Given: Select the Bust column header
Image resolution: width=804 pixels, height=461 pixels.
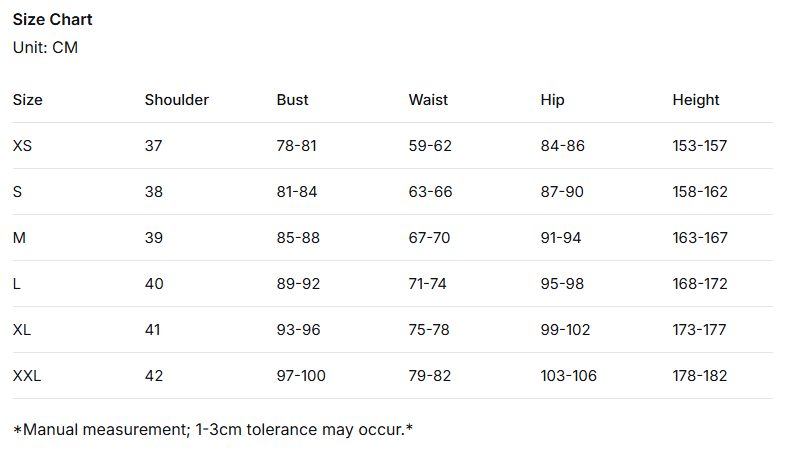Looking at the screenshot, I should 292,100.
